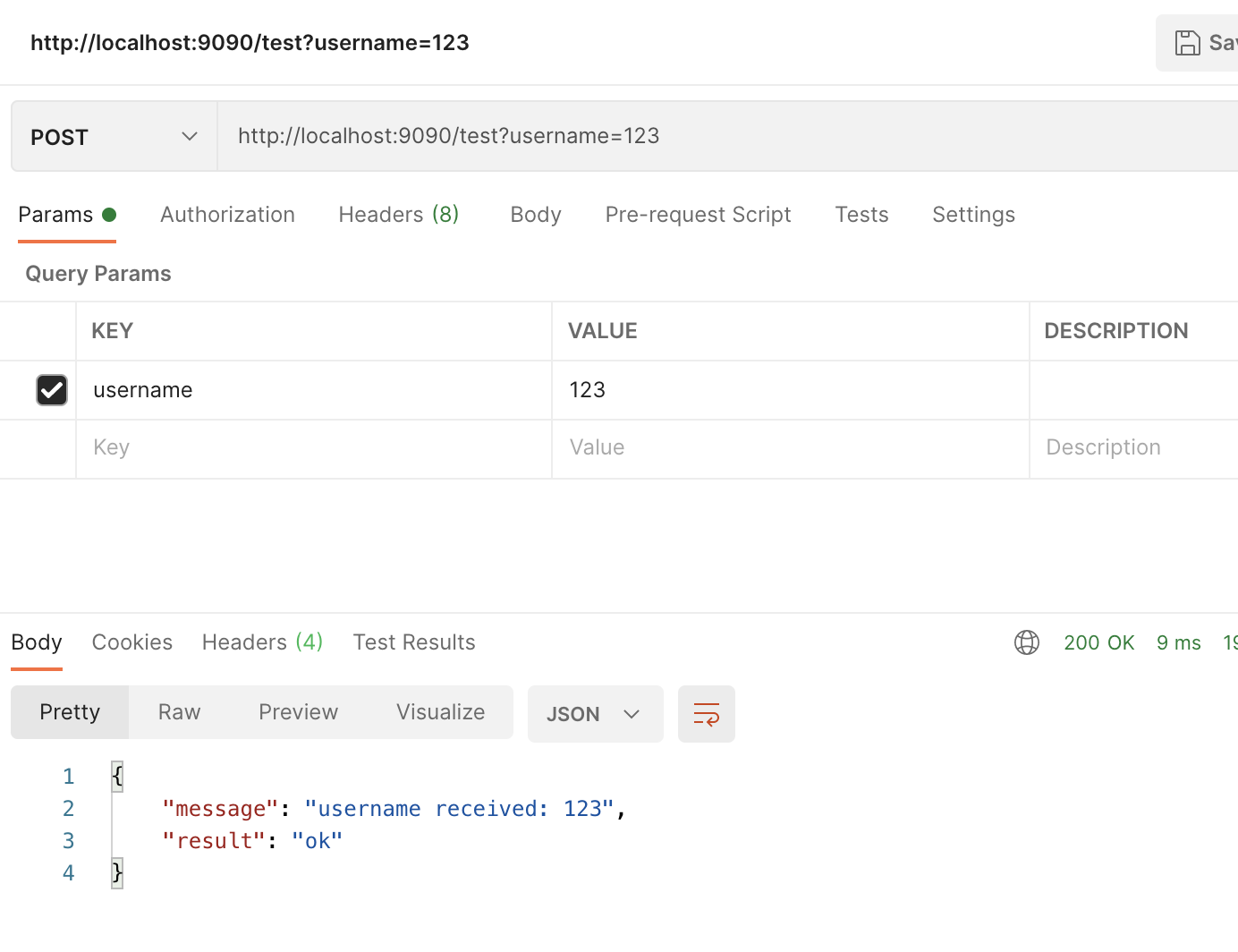The width and height of the screenshot is (1238, 952).
Task: Click the URL input field
Action: click(x=626, y=136)
